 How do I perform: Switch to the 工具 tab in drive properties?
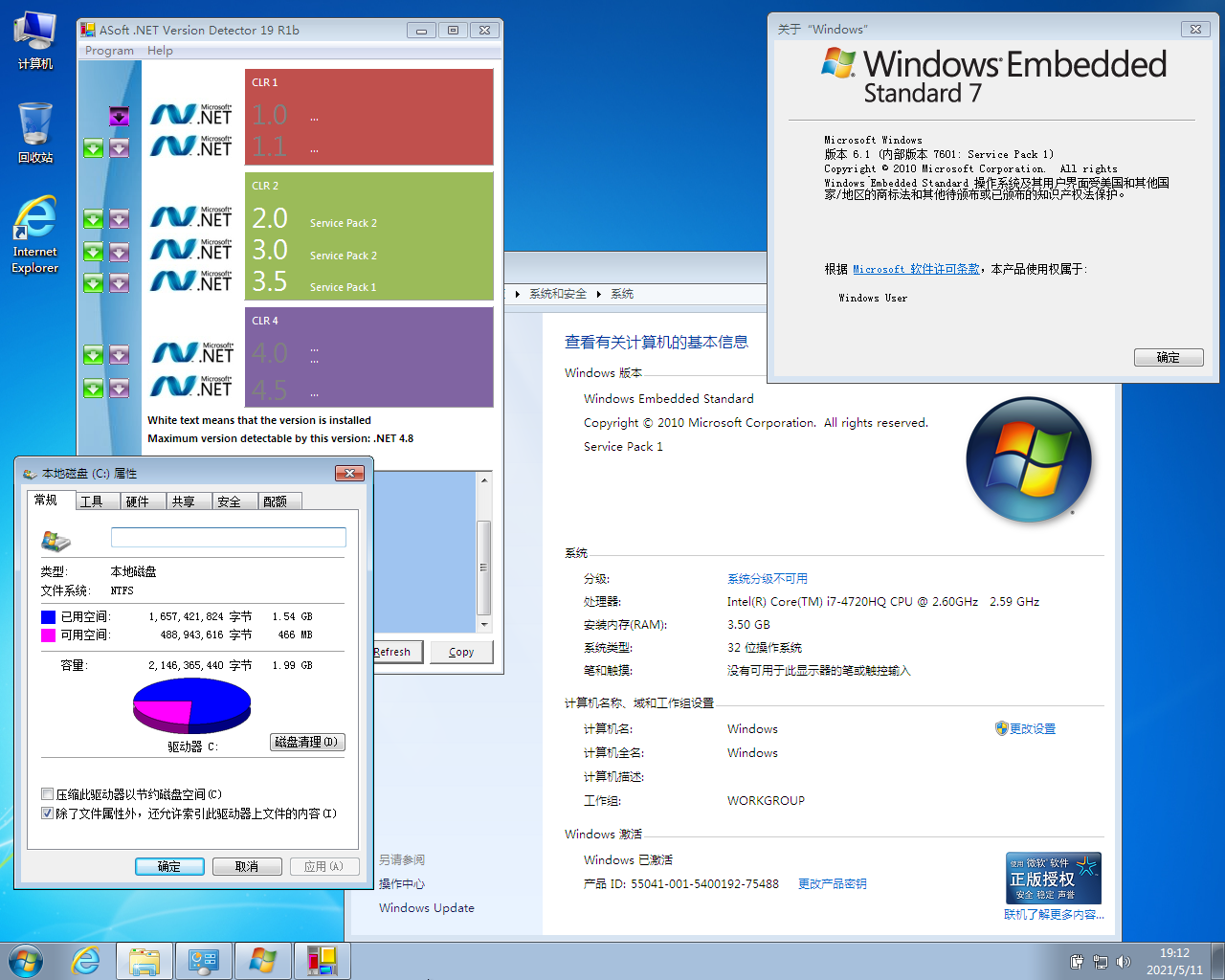pyautogui.click(x=92, y=501)
